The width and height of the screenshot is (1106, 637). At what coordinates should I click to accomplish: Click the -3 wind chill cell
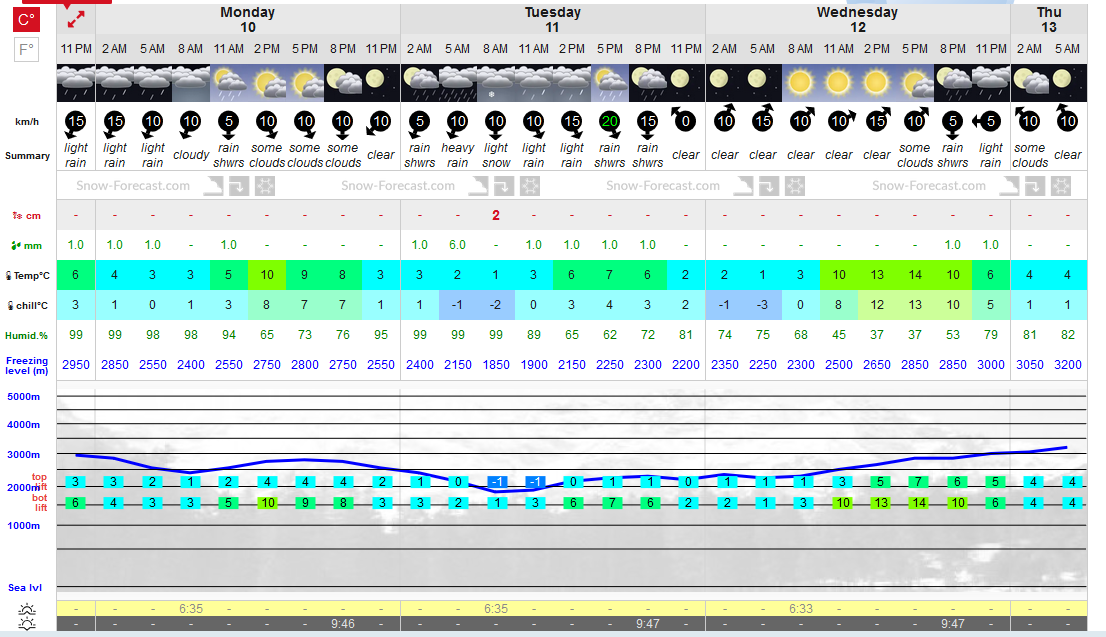762,305
